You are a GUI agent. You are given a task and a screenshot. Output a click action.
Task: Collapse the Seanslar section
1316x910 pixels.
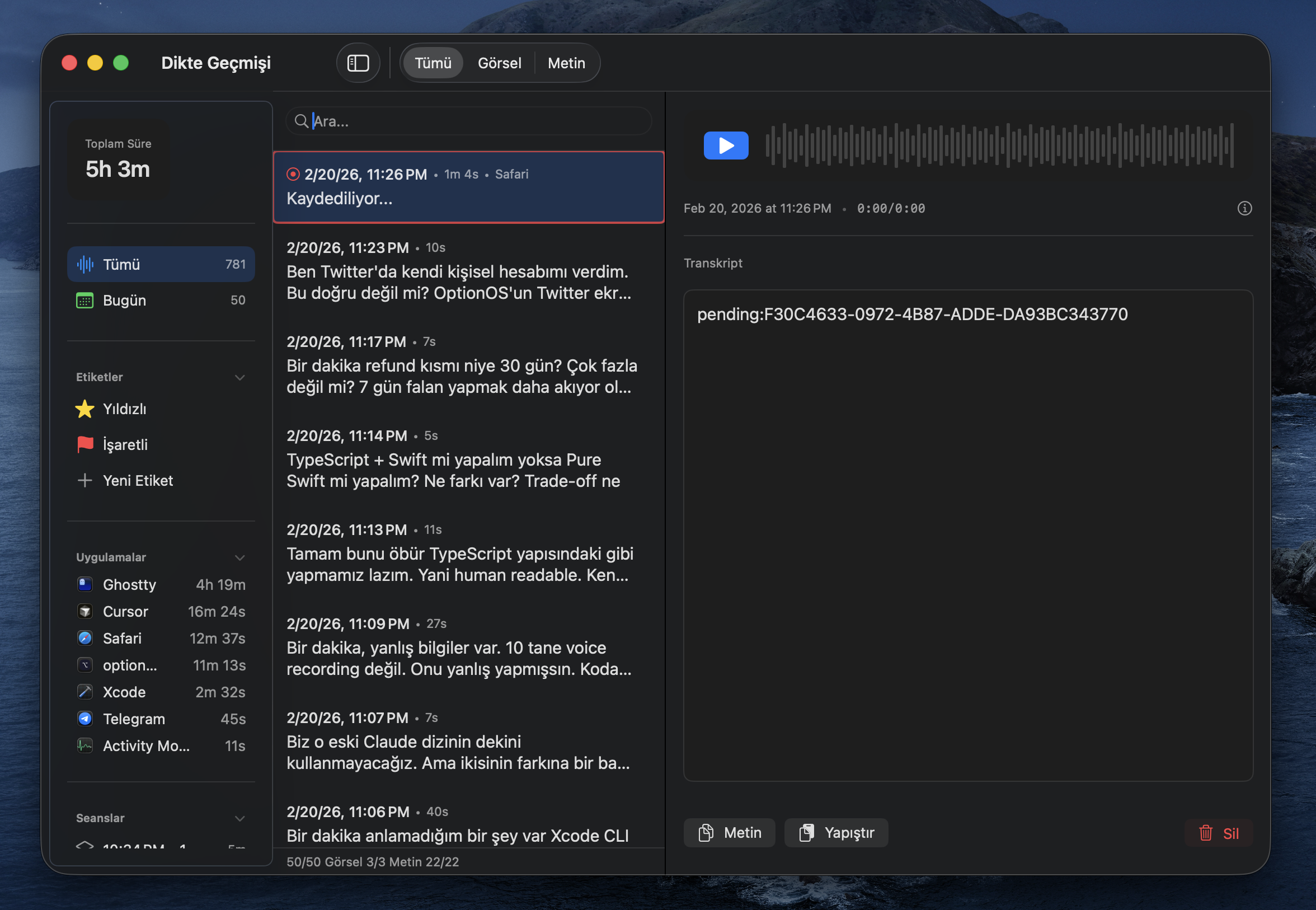(x=239, y=818)
